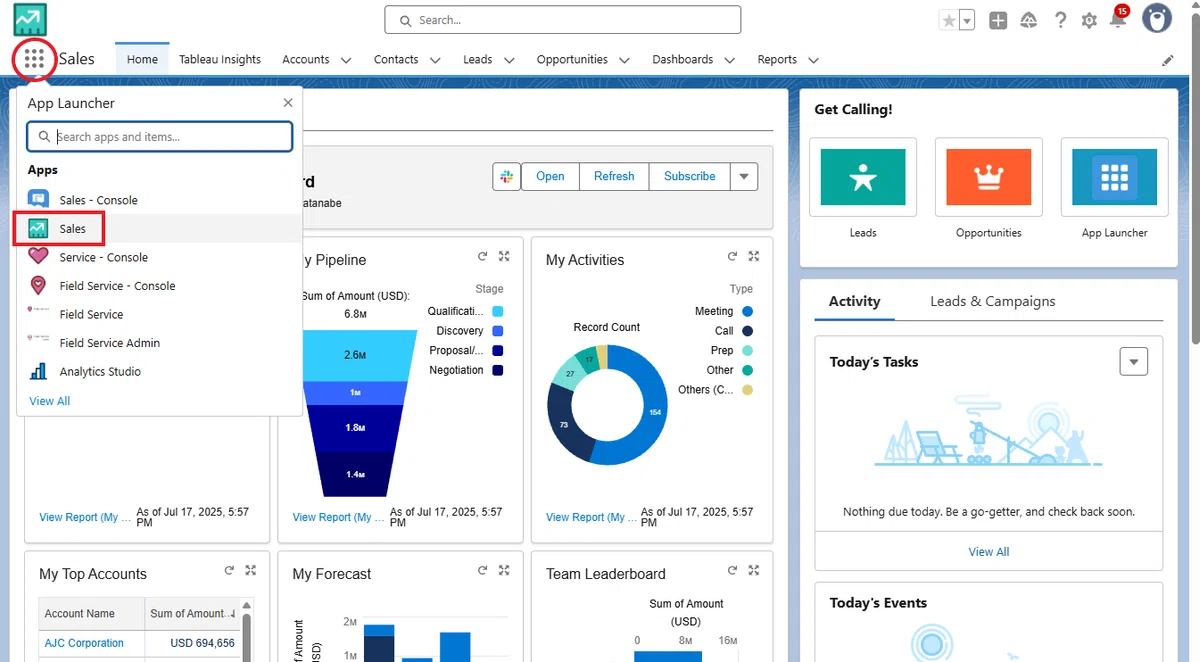Open the dropdown arrow beside Subscribe
1200x662 pixels.
[x=743, y=176]
